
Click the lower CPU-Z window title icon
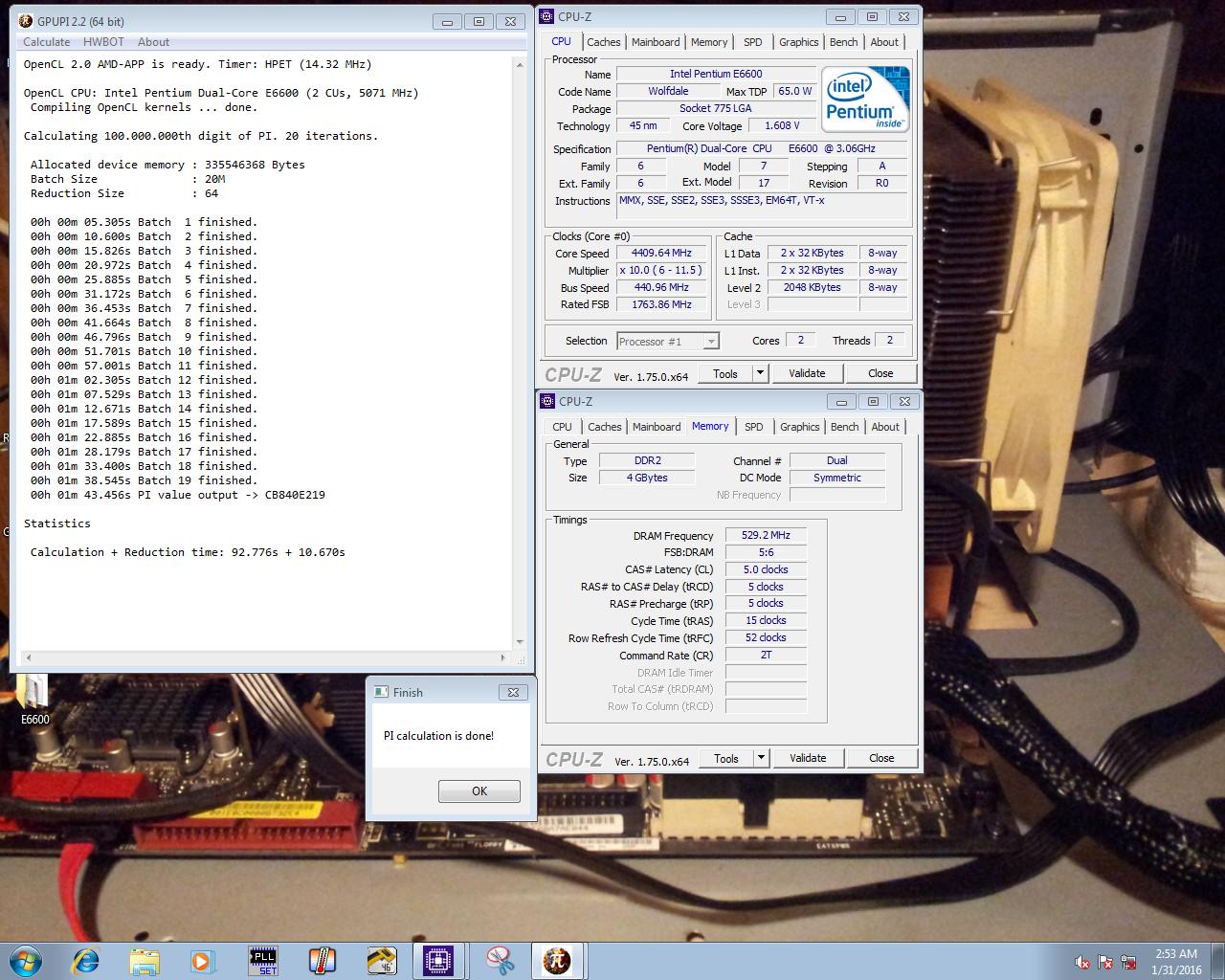548,401
